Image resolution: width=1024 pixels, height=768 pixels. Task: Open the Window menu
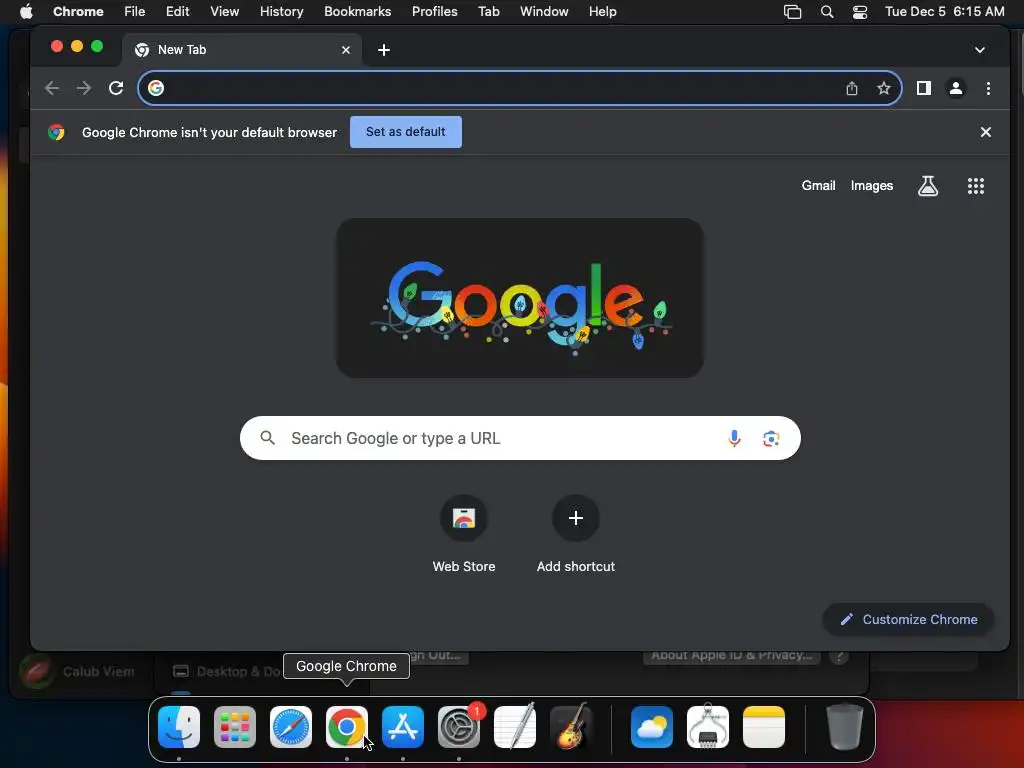click(x=544, y=12)
